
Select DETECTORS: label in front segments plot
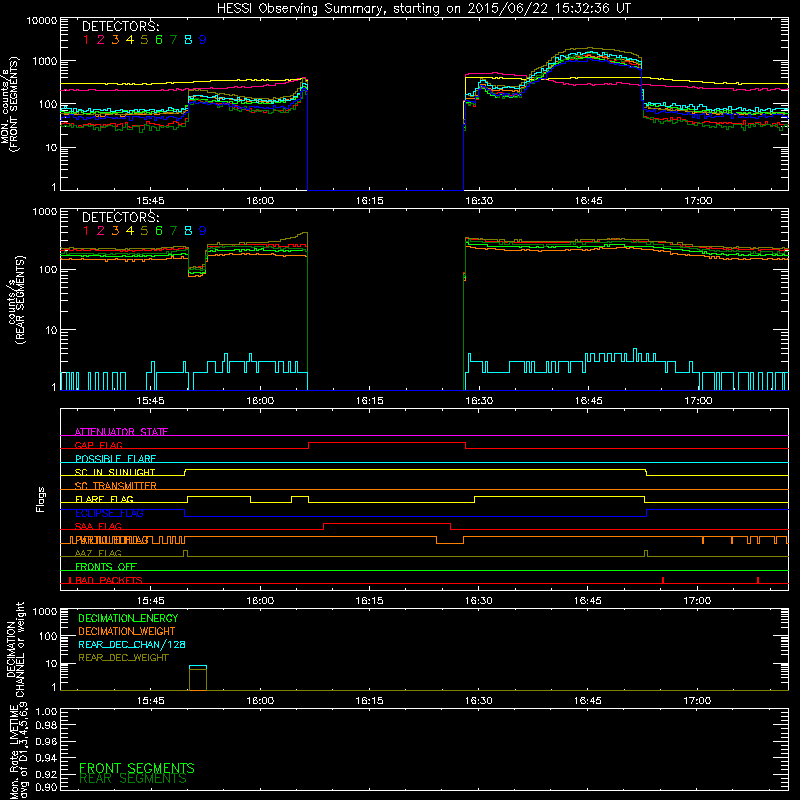pos(120,27)
